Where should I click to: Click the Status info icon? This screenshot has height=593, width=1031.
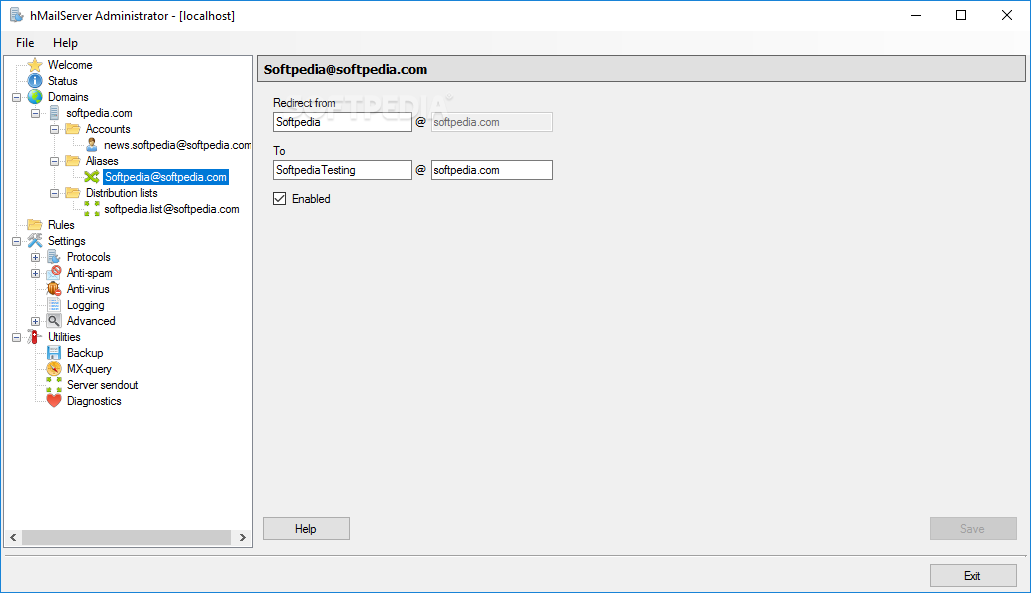pyautogui.click(x=35, y=81)
